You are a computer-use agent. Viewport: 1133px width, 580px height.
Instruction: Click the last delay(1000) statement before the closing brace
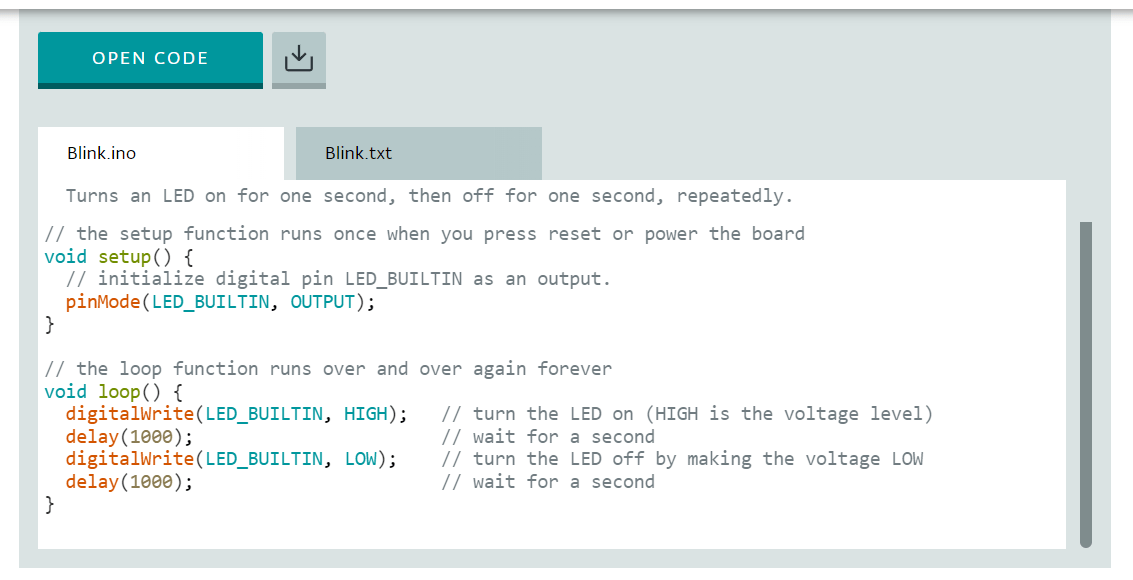(129, 482)
